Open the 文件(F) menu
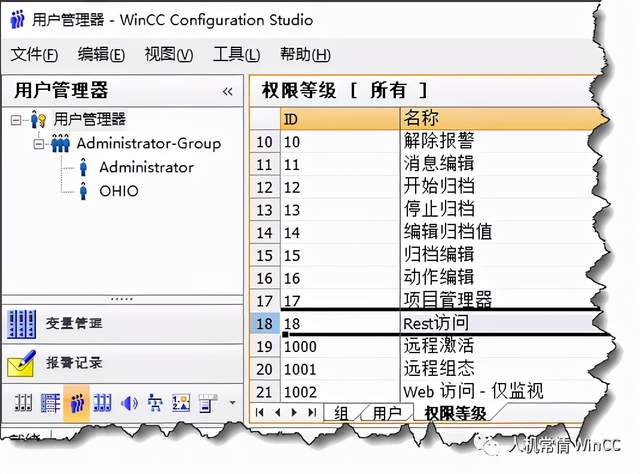The height and width of the screenshot is (474, 640). click(x=34, y=54)
